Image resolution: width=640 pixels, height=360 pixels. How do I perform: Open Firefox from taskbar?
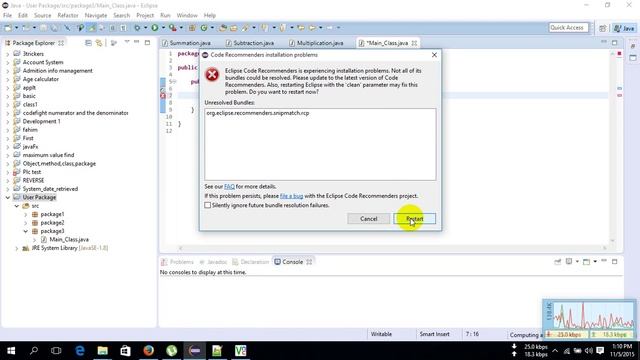tap(149, 351)
